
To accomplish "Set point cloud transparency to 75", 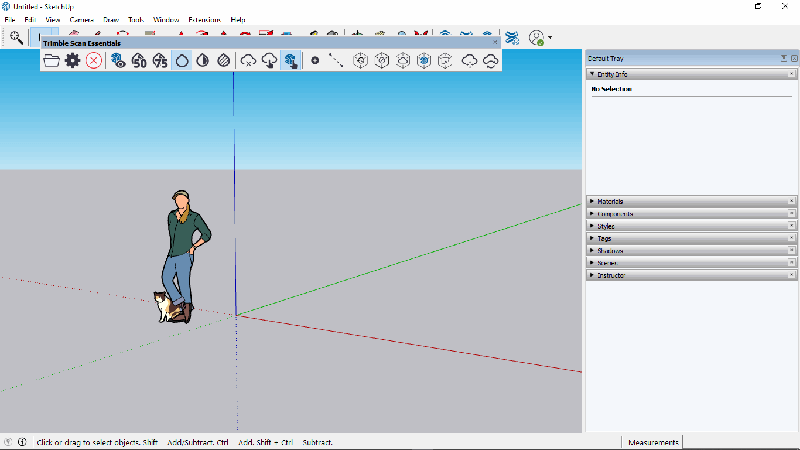I will pos(160,61).
